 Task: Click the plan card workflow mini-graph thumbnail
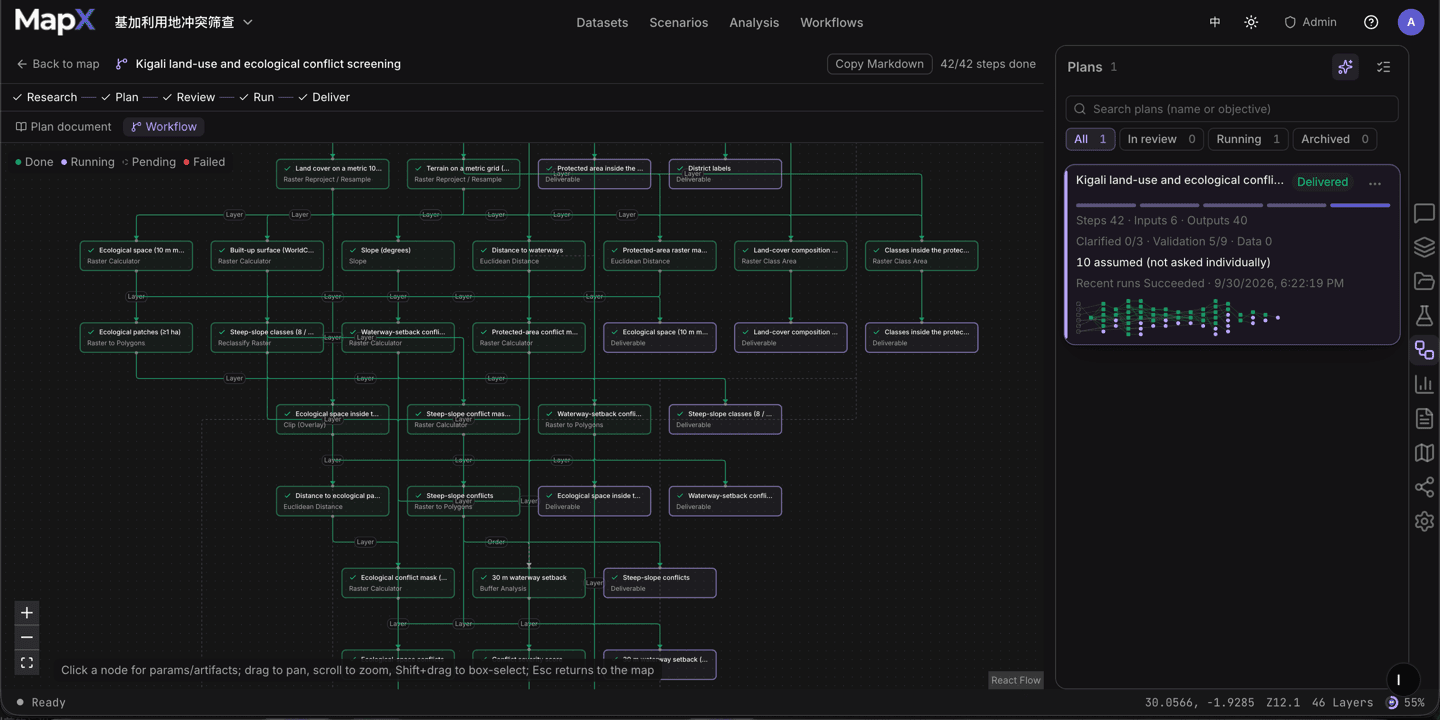pos(1180,317)
